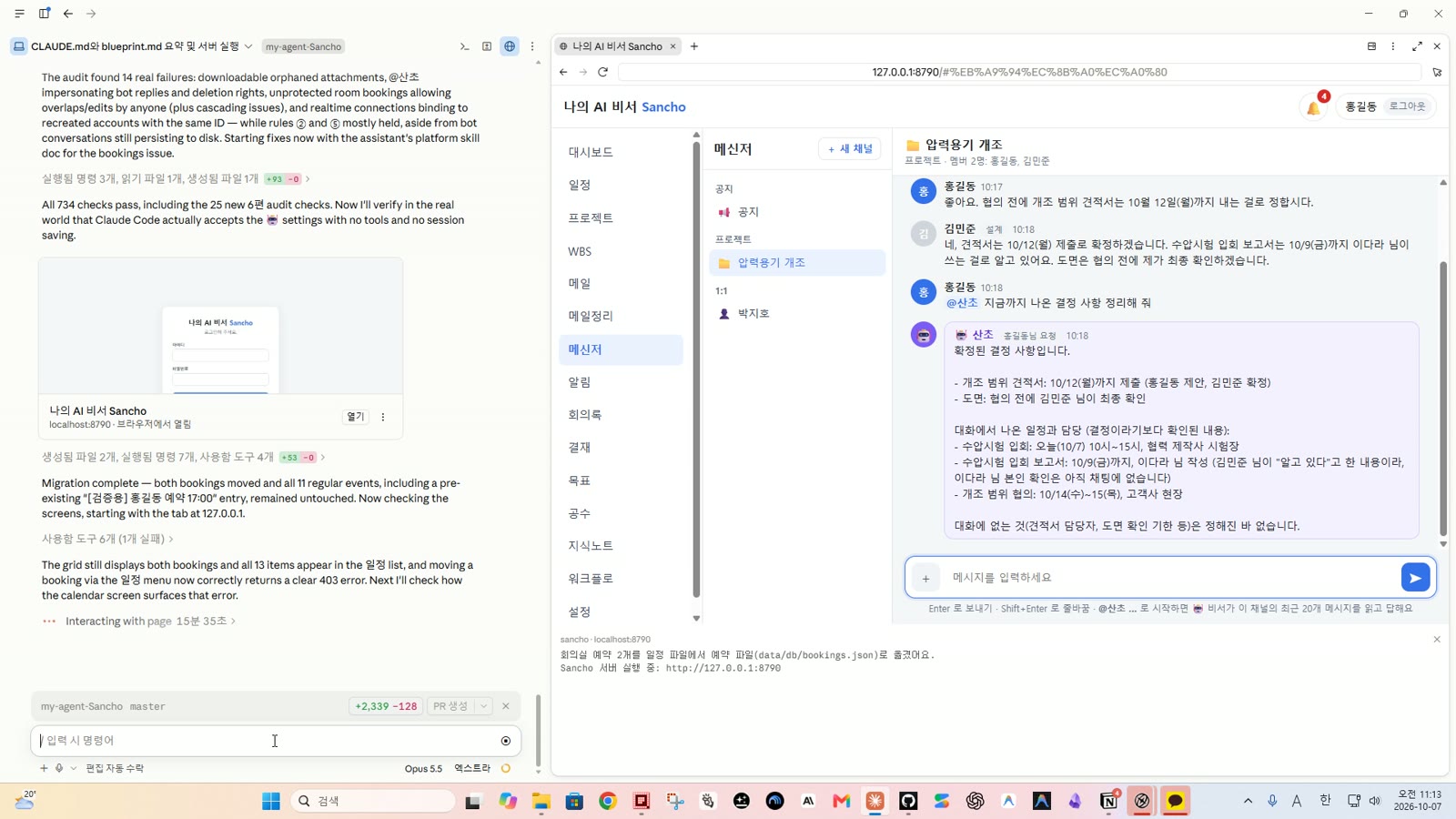Viewport: 1456px width, 819px height.
Task: Click the stop circle icon in the command input
Action: pos(506,741)
